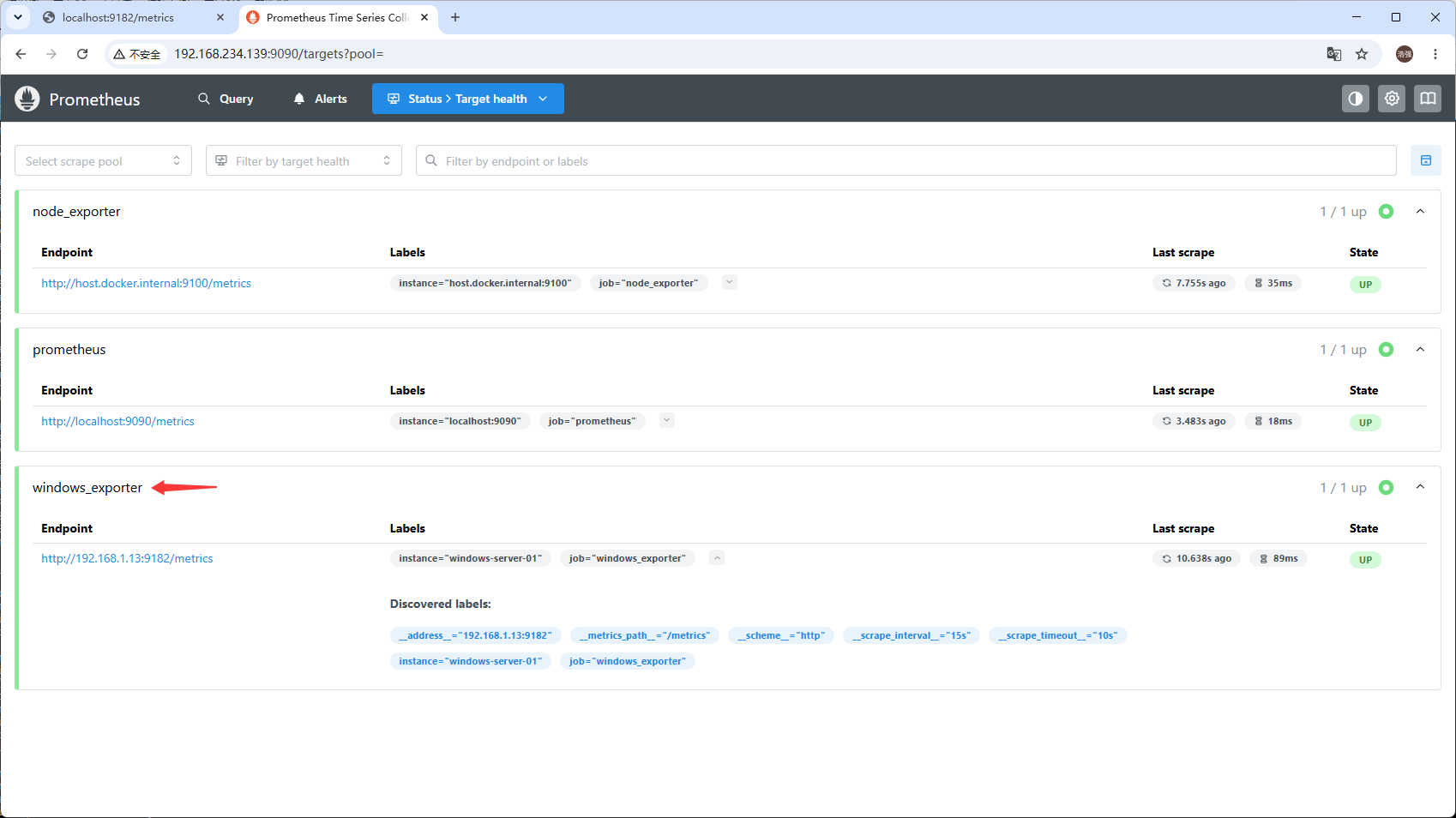Open the Select scrape pool dropdown
1456x818 pixels.
coord(103,160)
